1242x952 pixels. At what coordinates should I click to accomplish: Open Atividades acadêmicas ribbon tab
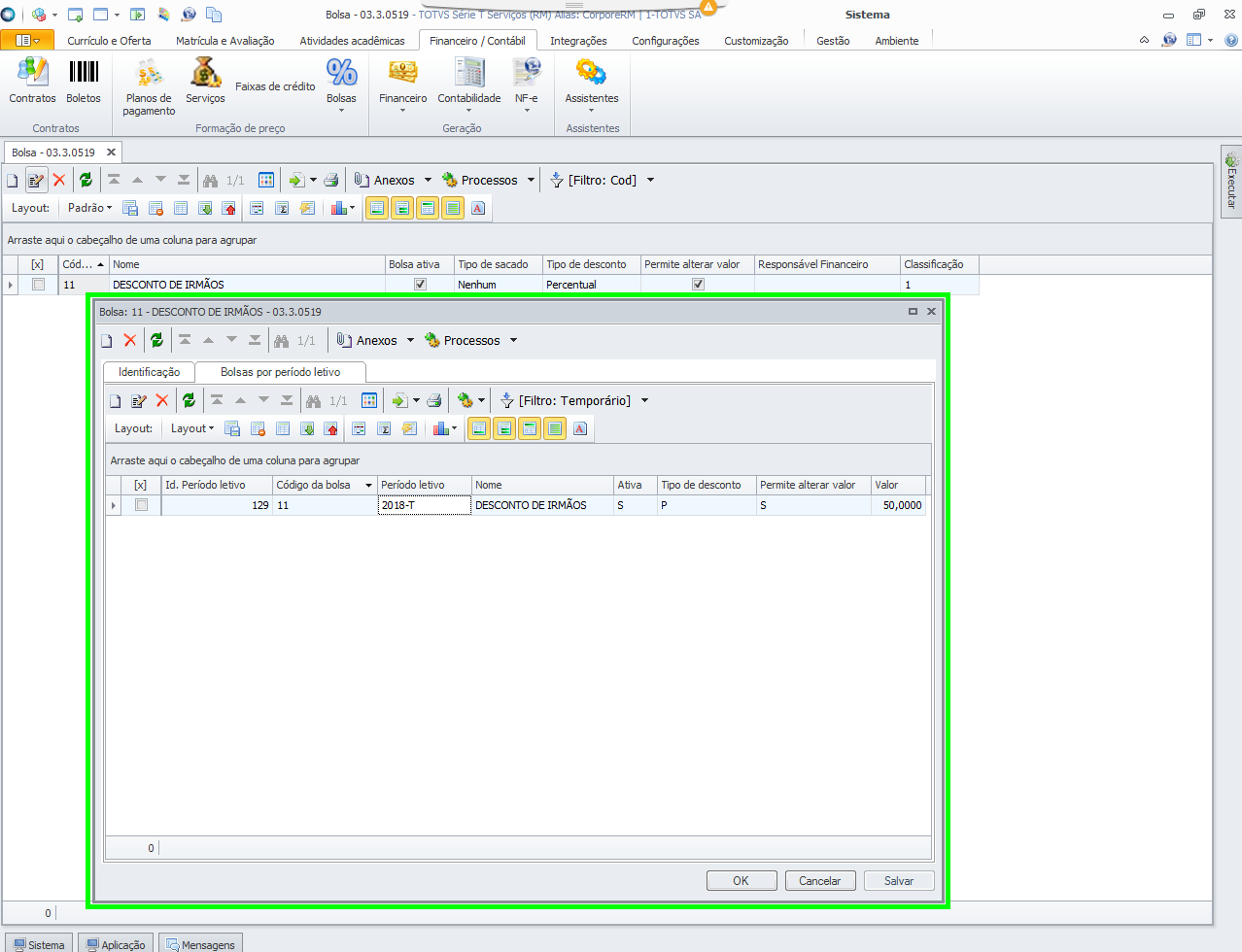(x=352, y=41)
